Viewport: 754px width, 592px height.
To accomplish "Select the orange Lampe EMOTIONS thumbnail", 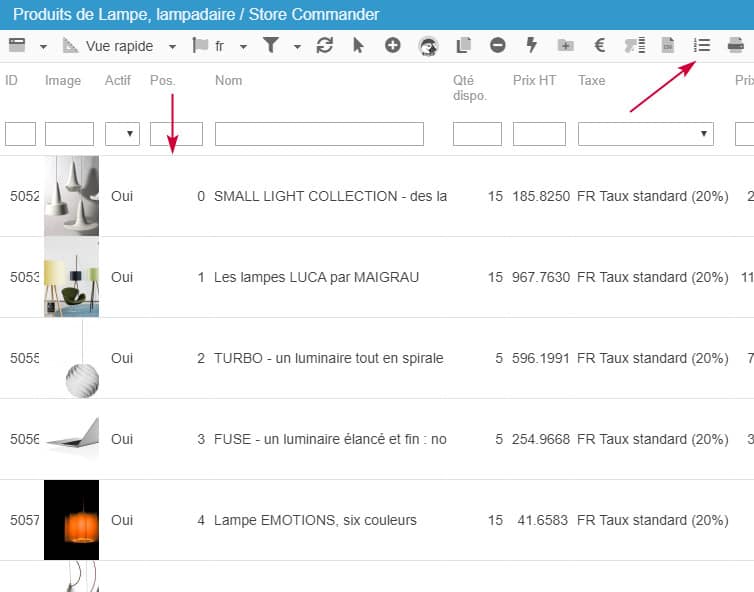I will 71,520.
